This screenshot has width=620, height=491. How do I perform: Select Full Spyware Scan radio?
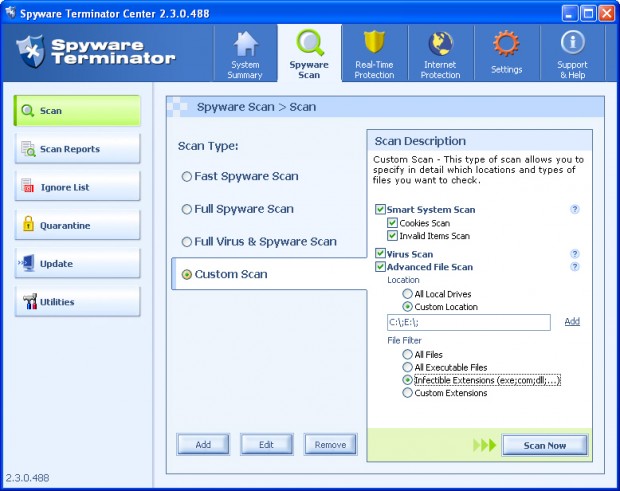[x=187, y=209]
